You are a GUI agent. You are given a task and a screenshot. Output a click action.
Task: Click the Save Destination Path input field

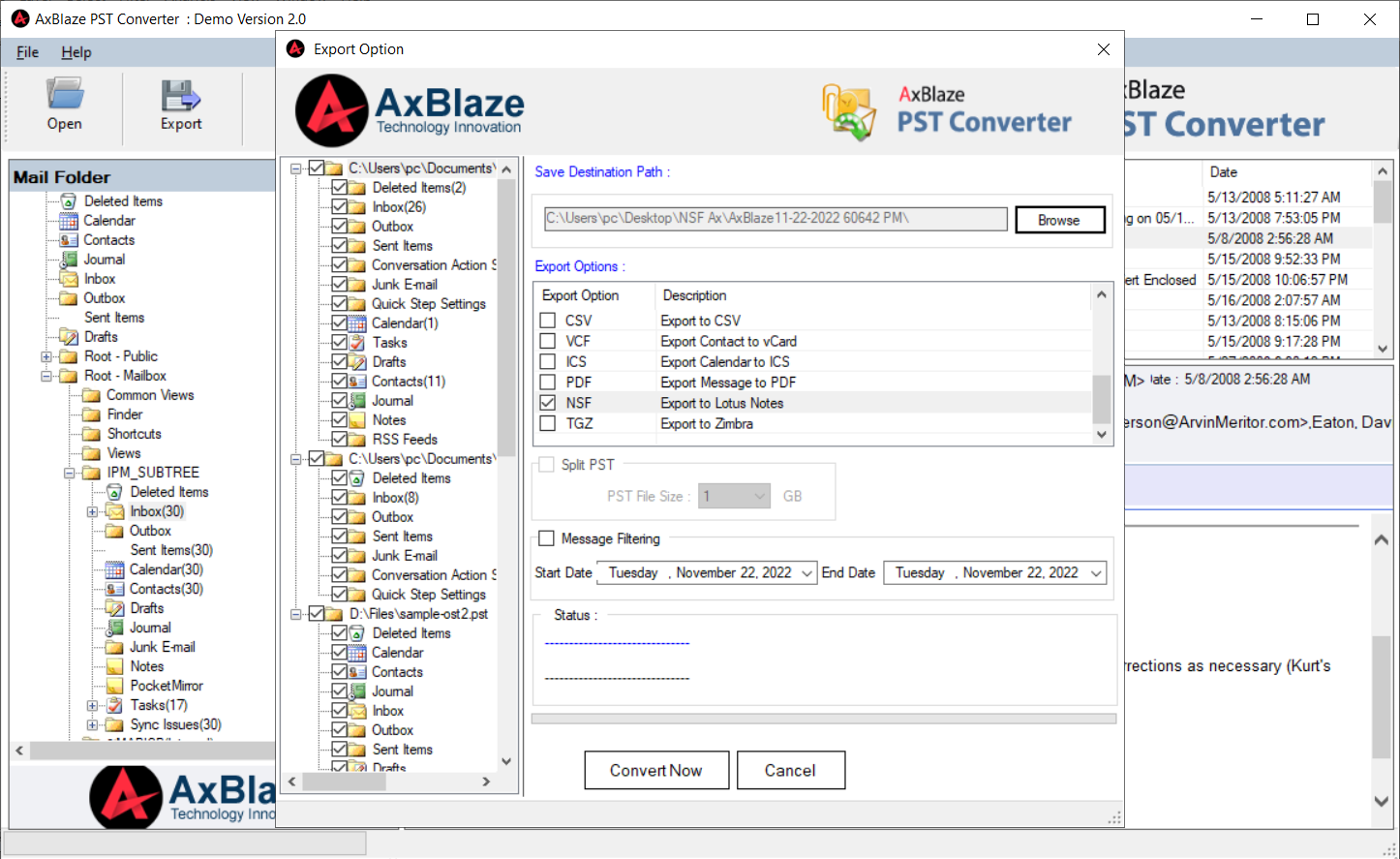[x=776, y=219]
